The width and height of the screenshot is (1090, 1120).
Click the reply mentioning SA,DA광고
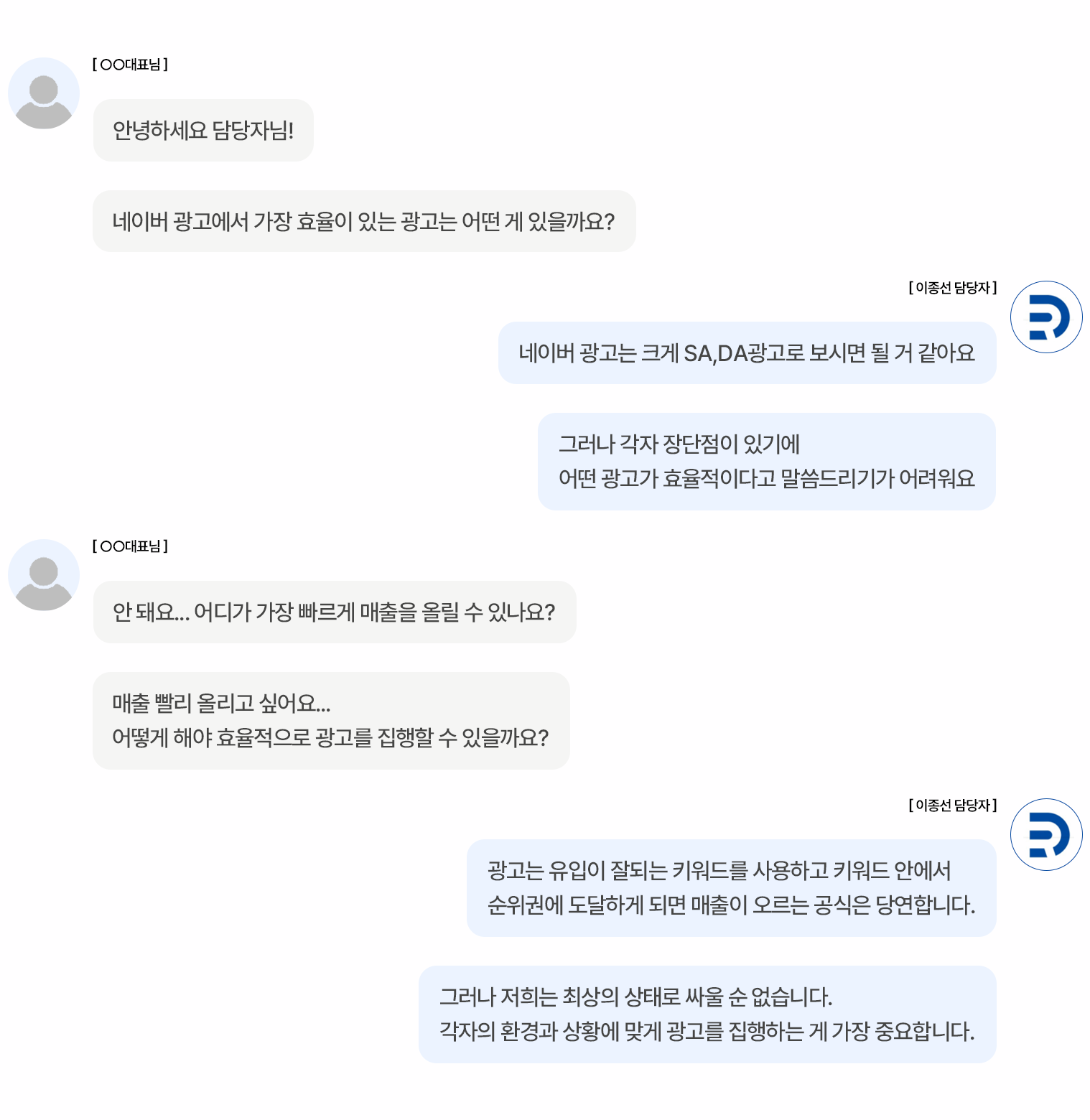coord(747,353)
